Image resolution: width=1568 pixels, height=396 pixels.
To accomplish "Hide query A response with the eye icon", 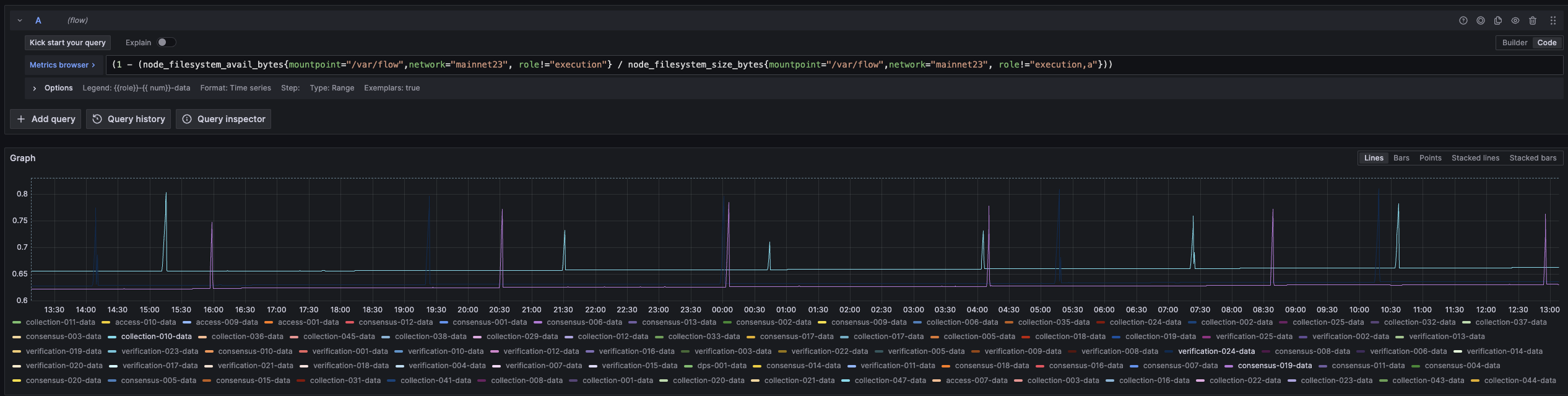I will pos(1515,20).
